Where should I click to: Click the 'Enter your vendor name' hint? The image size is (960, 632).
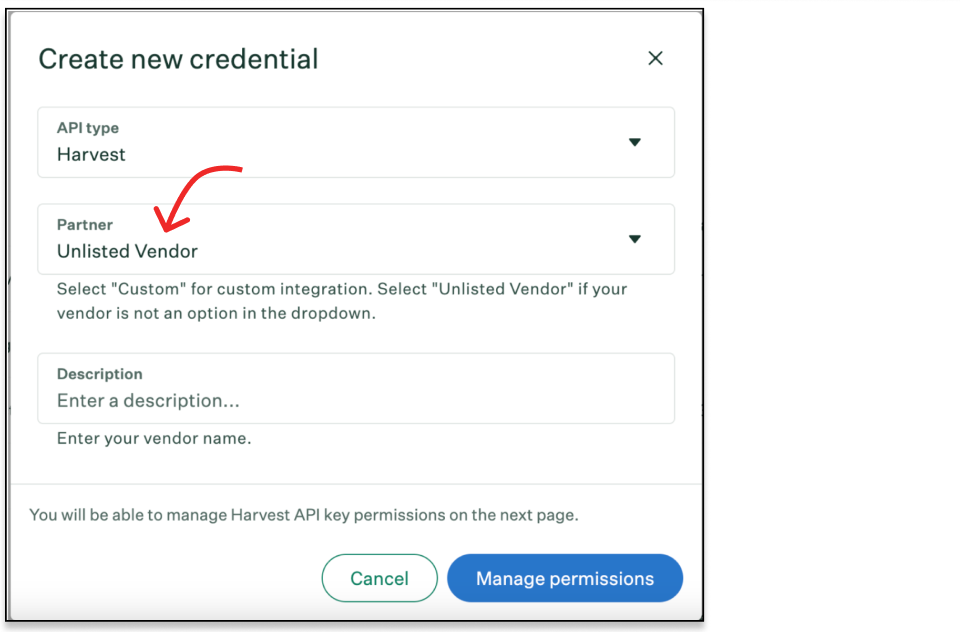pos(154,438)
